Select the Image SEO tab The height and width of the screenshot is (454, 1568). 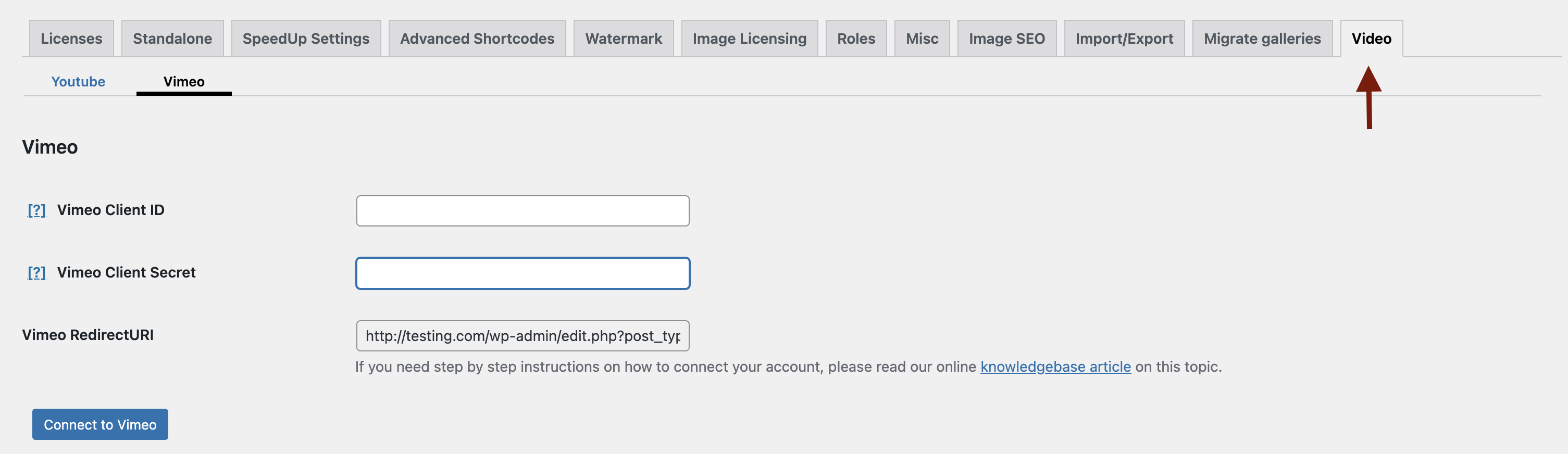1006,39
